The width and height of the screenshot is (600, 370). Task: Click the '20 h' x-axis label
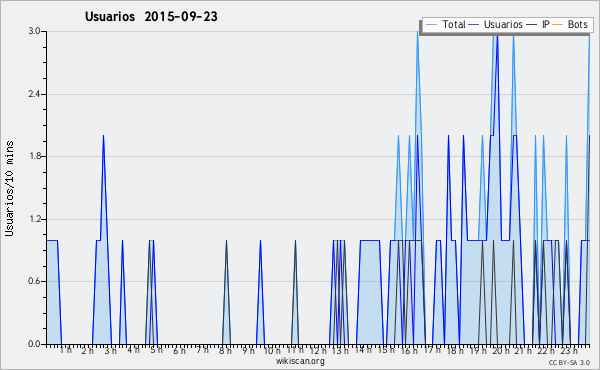pos(501,351)
